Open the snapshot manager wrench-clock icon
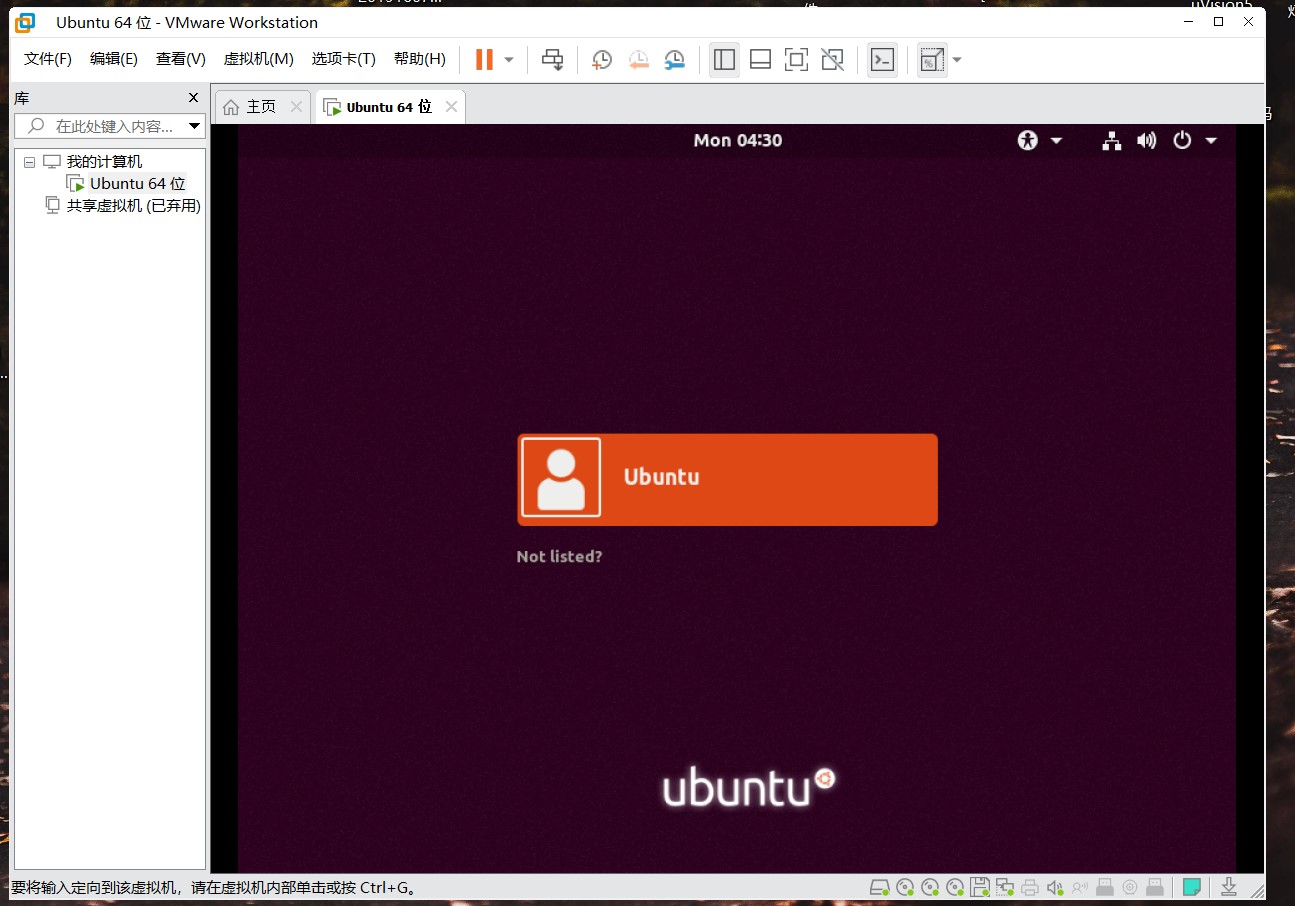 click(x=675, y=60)
